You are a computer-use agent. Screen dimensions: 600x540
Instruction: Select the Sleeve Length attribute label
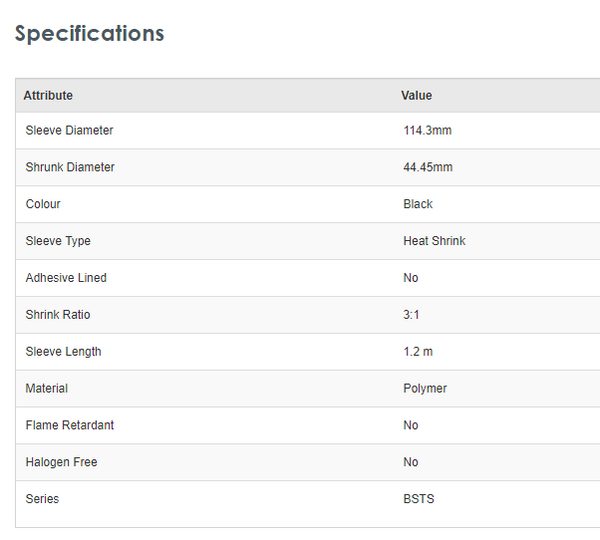63,352
